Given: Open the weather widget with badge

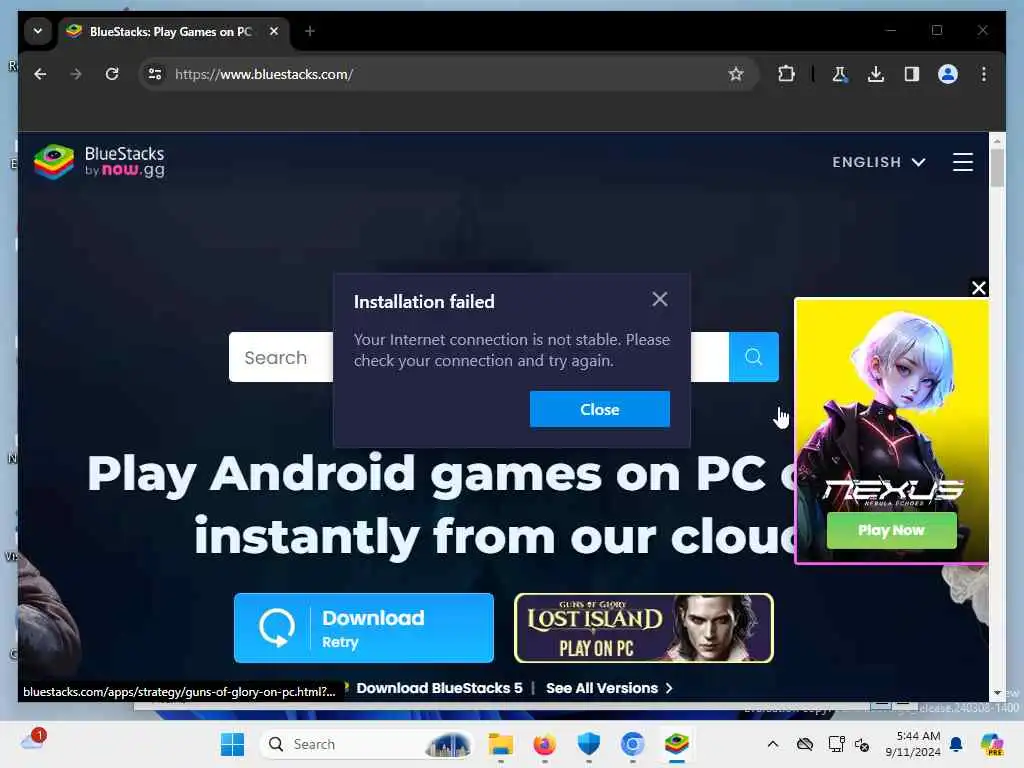Looking at the screenshot, I should pyautogui.click(x=33, y=741).
